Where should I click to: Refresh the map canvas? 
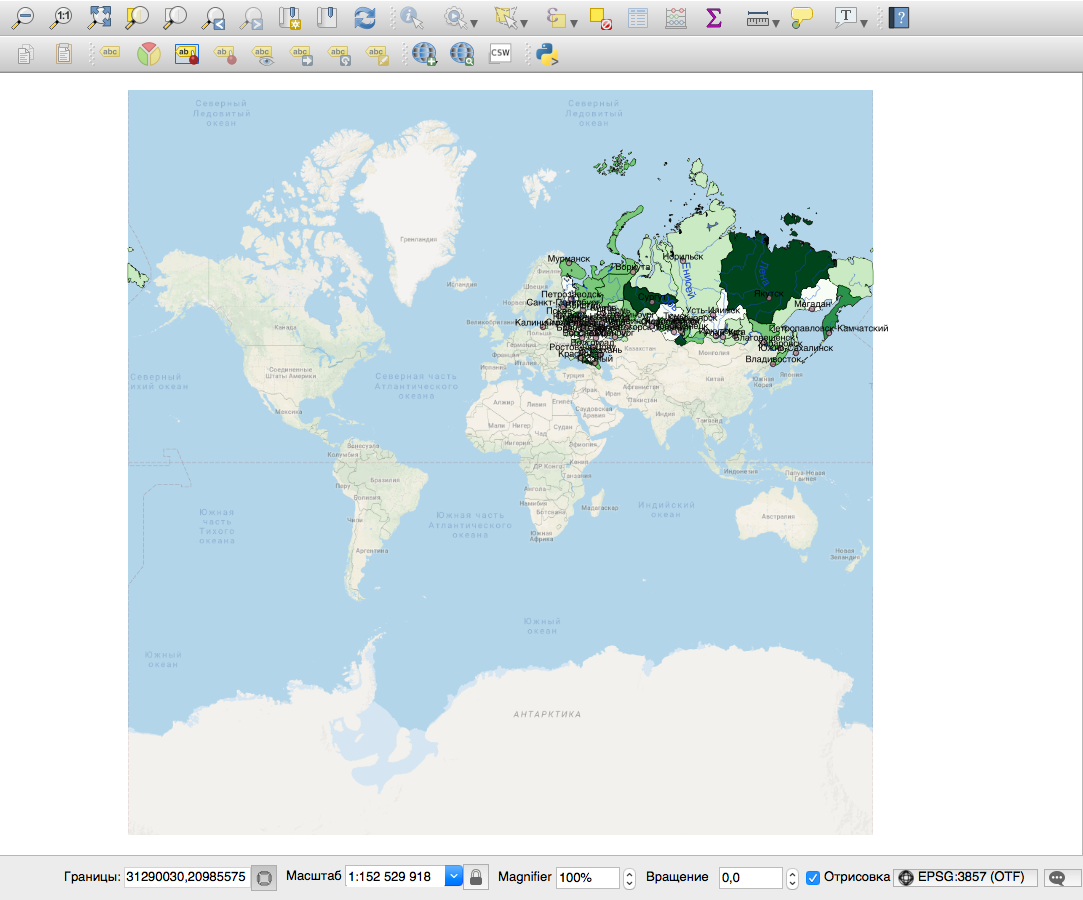365,17
